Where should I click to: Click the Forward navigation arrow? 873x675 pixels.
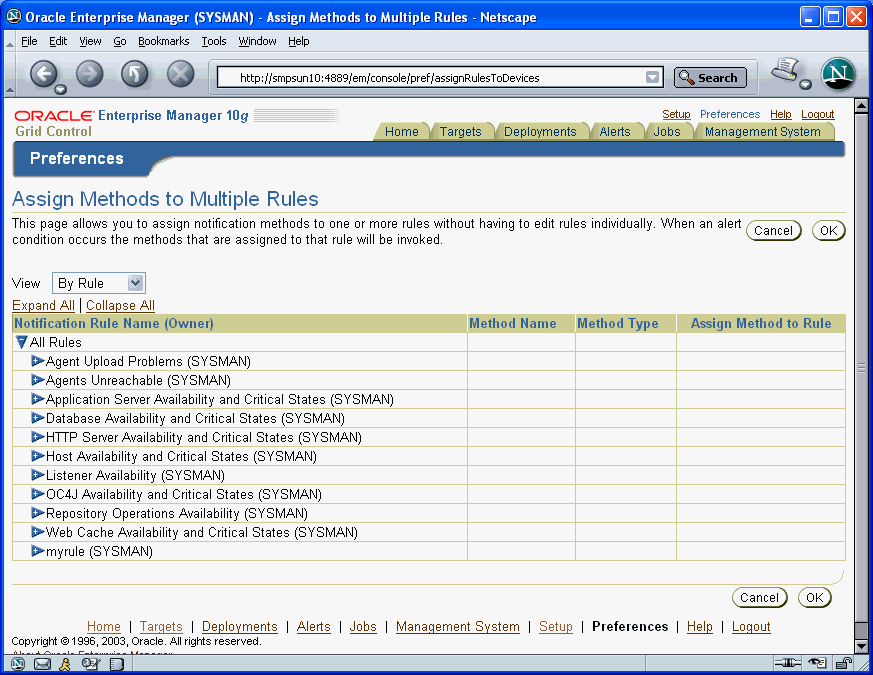point(89,74)
